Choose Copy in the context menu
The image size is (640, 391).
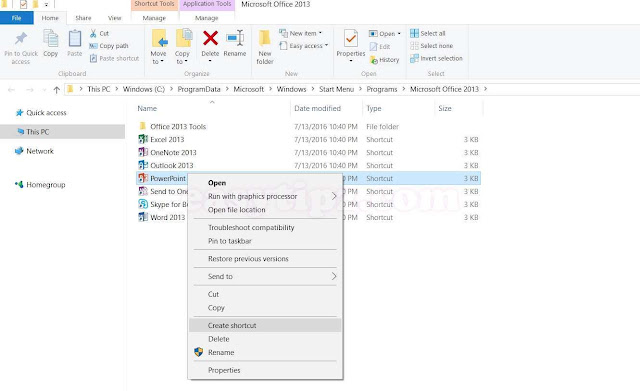(x=265, y=308)
